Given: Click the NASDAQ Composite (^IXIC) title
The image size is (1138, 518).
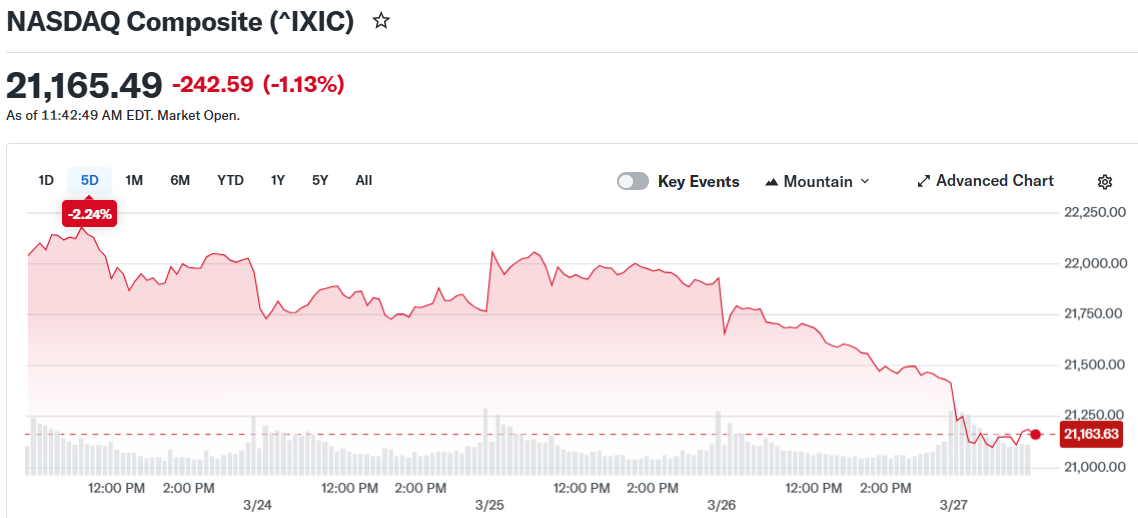Looking at the screenshot, I should 181,22.
